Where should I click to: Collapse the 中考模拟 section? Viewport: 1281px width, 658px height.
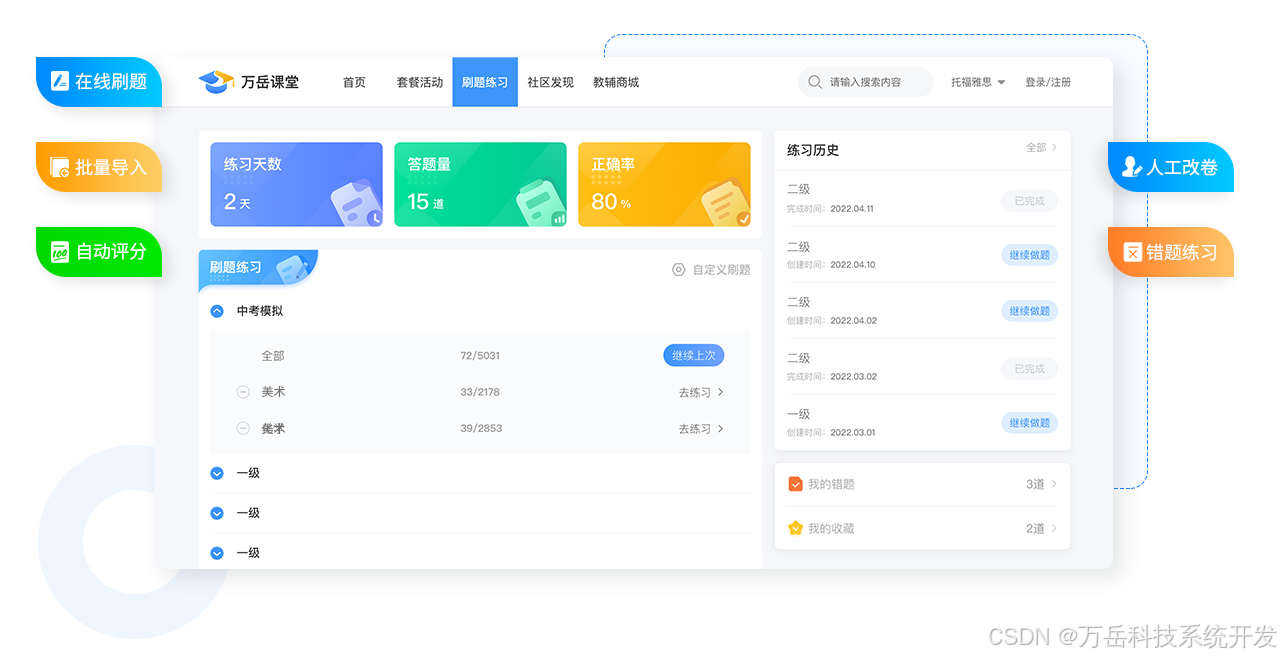point(217,311)
